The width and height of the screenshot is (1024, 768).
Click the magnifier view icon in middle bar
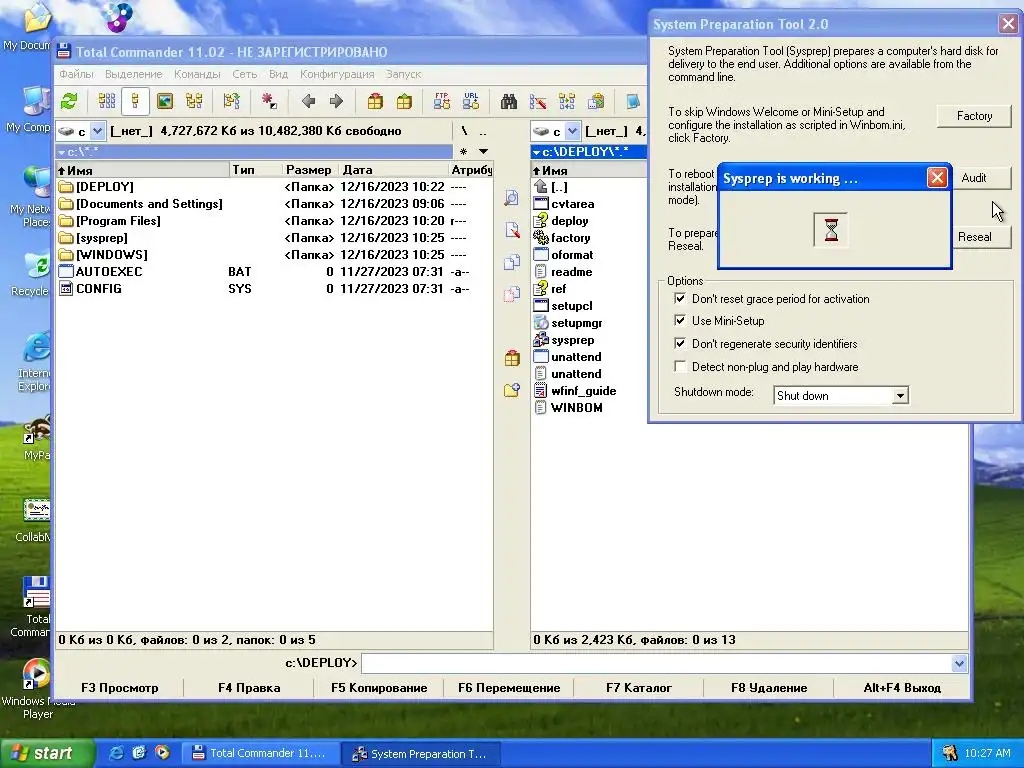[x=512, y=198]
